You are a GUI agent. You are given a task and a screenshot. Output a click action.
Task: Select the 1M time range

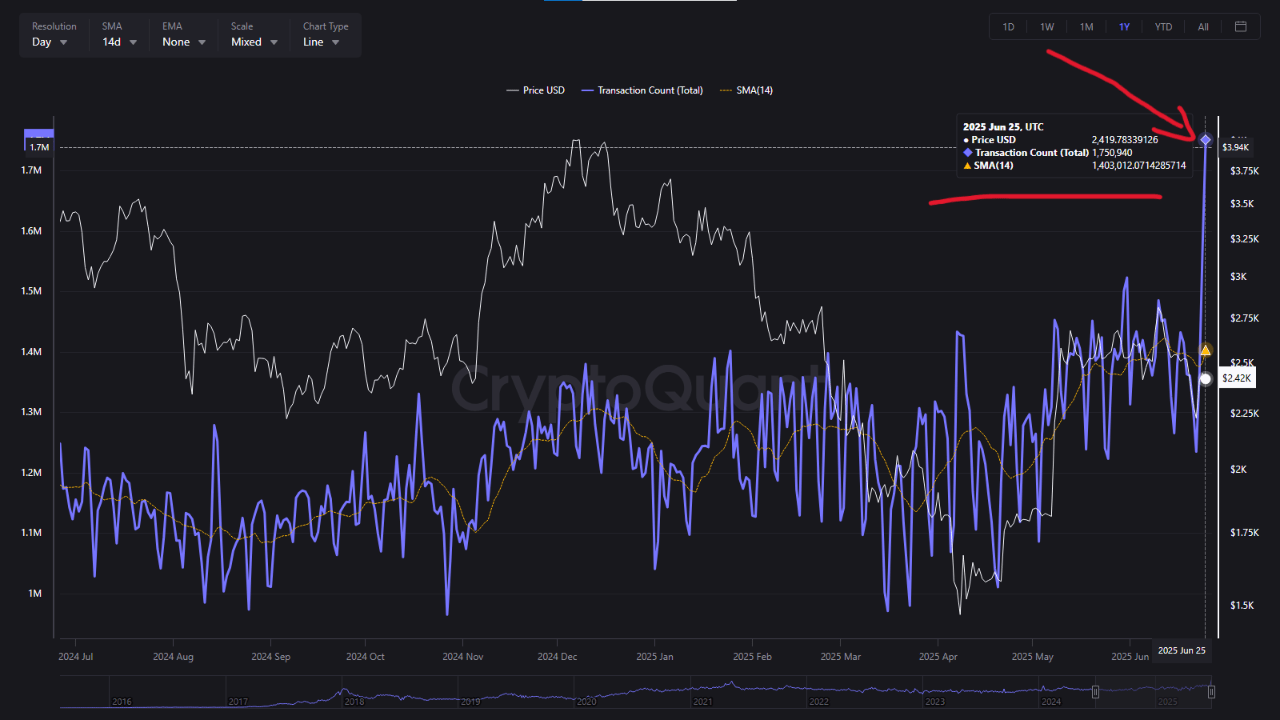tap(1086, 27)
